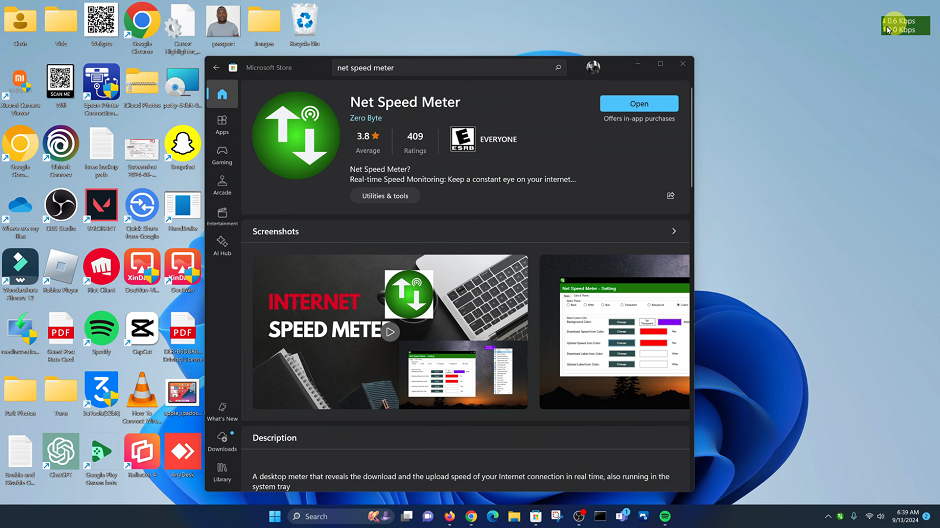Select the Snapchat desktop icon
Image resolution: width=940 pixels, height=528 pixels.
tap(183, 148)
